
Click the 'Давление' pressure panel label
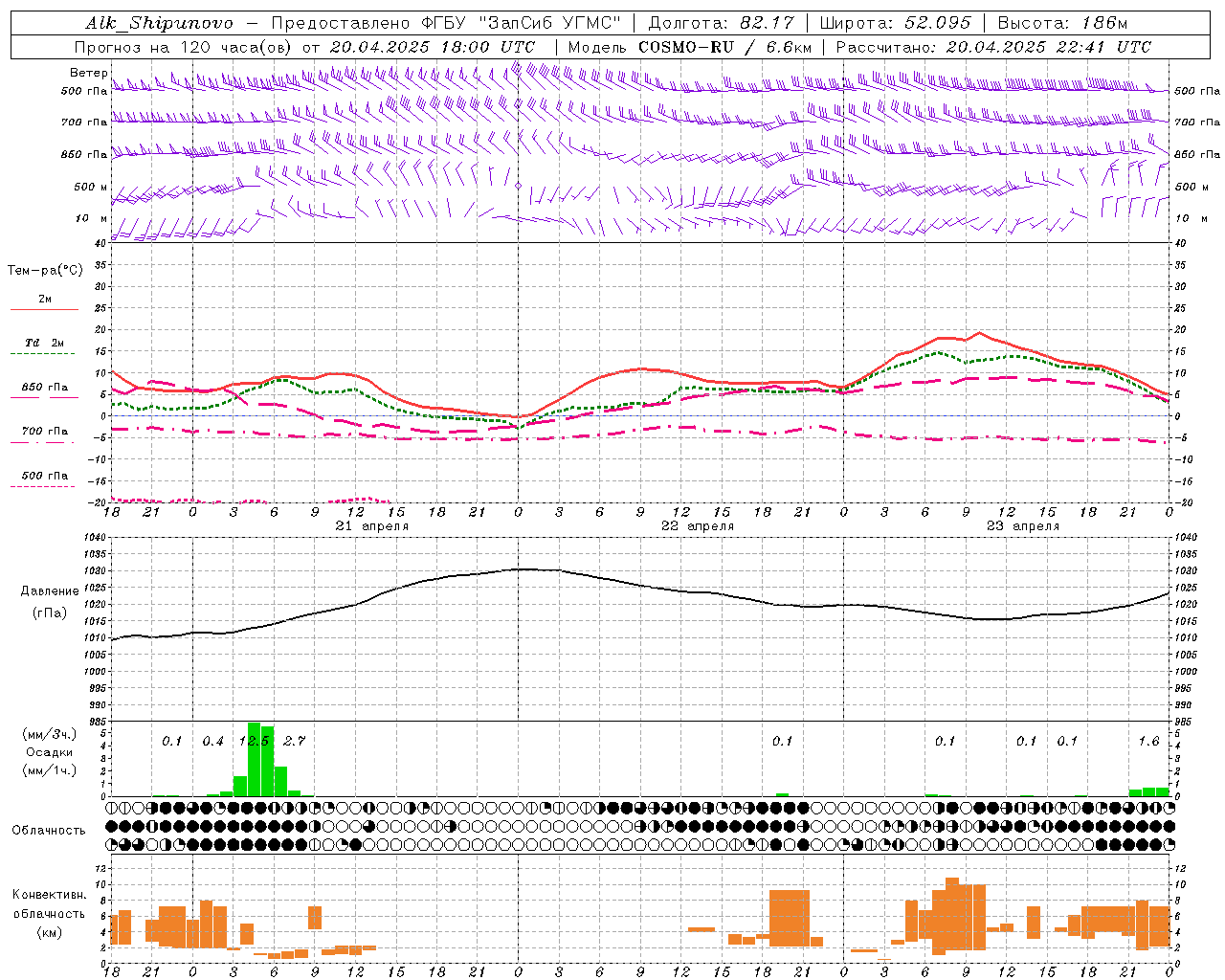point(50,590)
